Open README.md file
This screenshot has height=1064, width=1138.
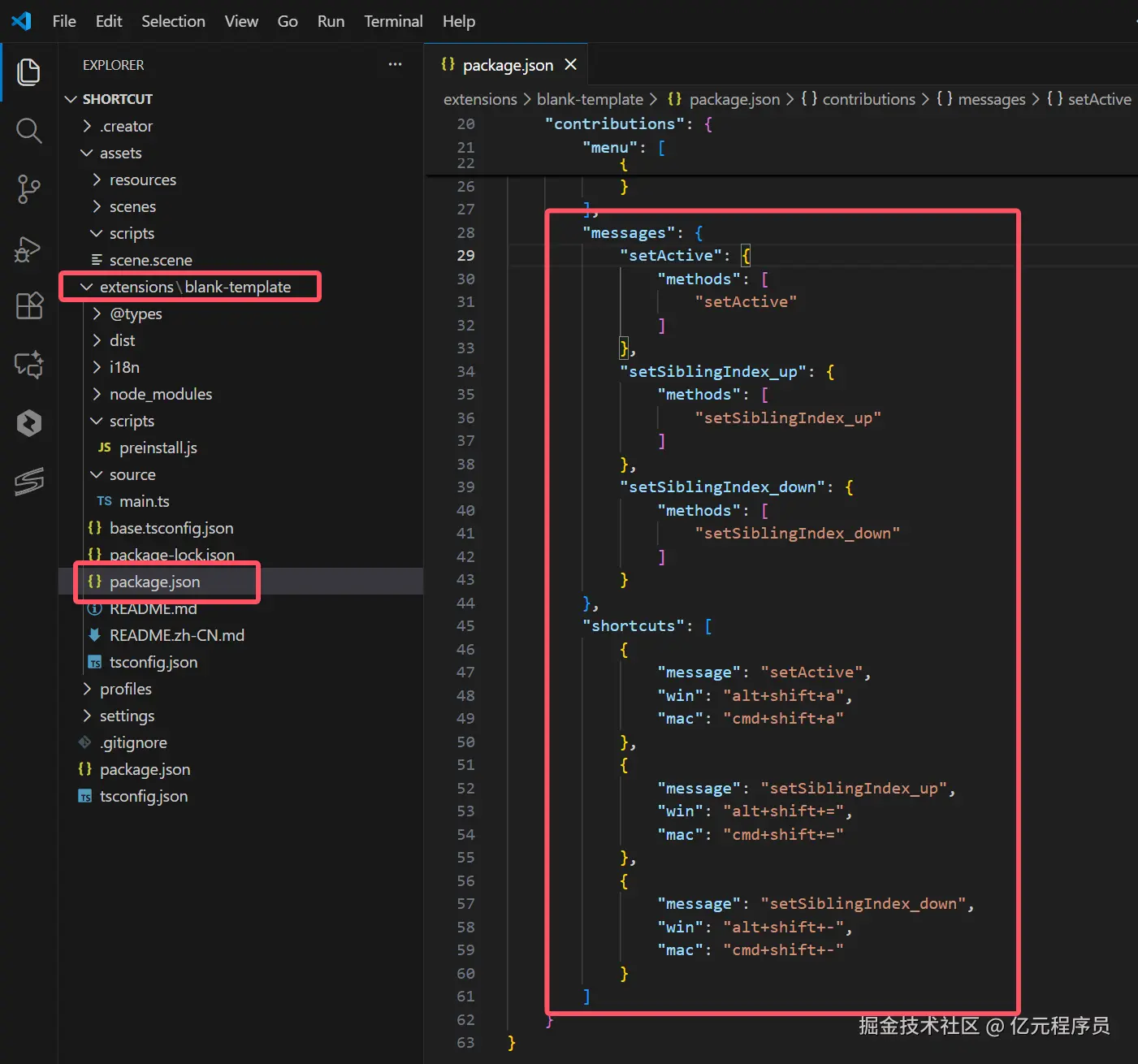click(240, 608)
